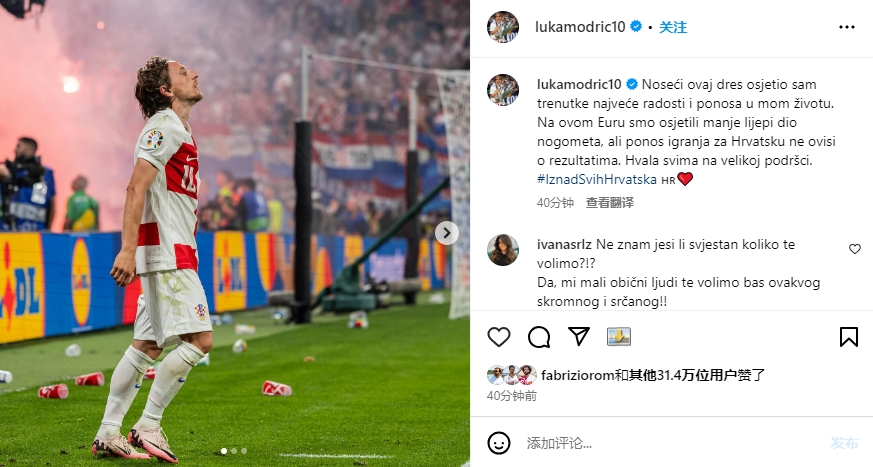Open lukamodric10 profile picture in header
873x467 pixels.
503,27
